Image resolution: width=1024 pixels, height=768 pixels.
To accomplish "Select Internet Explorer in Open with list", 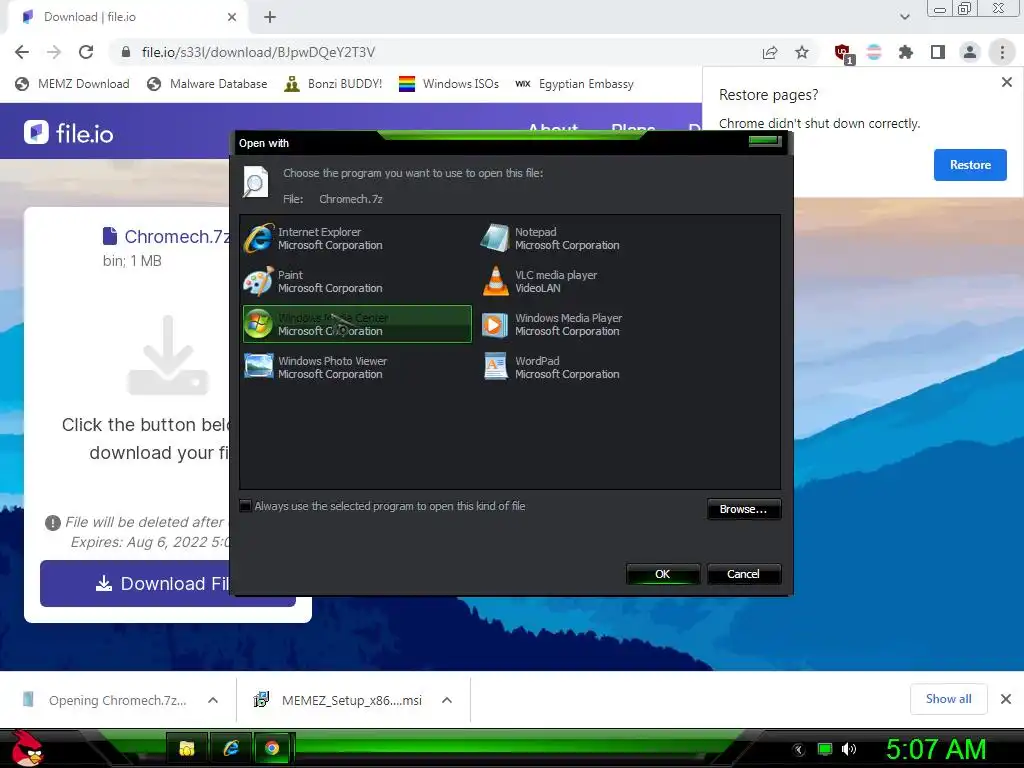I will click(357, 238).
